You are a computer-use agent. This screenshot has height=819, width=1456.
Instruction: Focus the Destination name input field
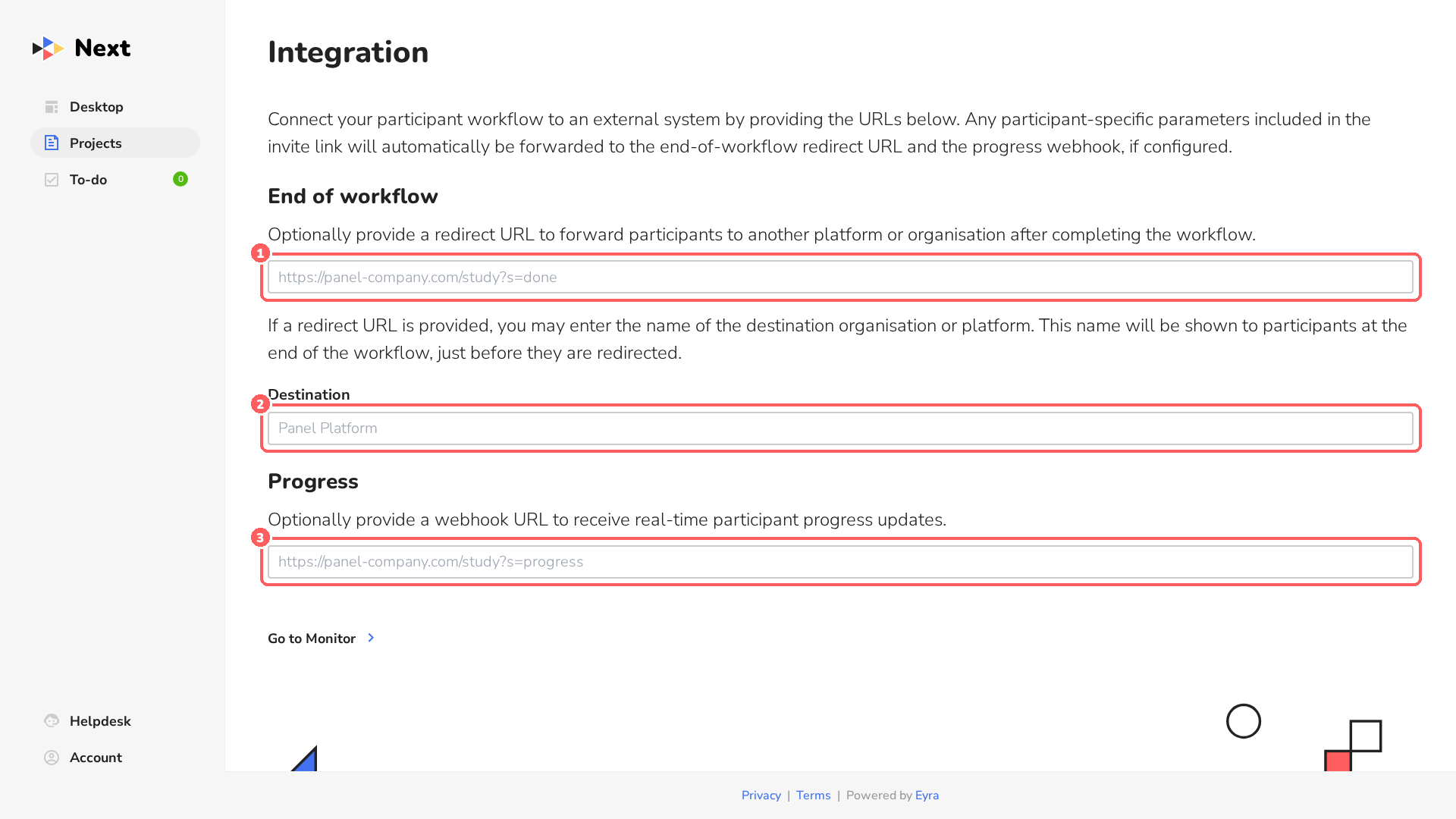[840, 428]
